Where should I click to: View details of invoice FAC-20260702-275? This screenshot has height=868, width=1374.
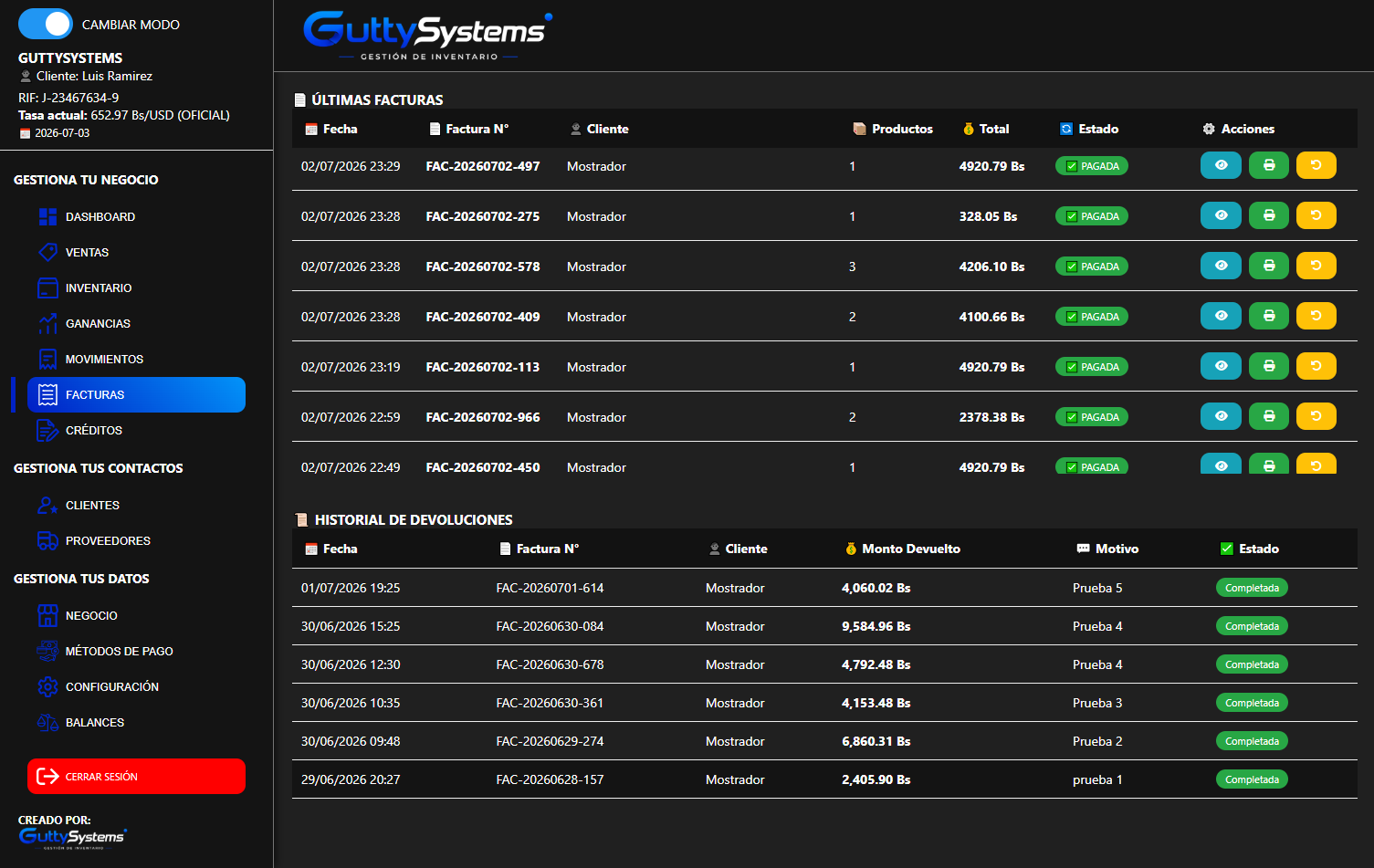tap(1221, 215)
